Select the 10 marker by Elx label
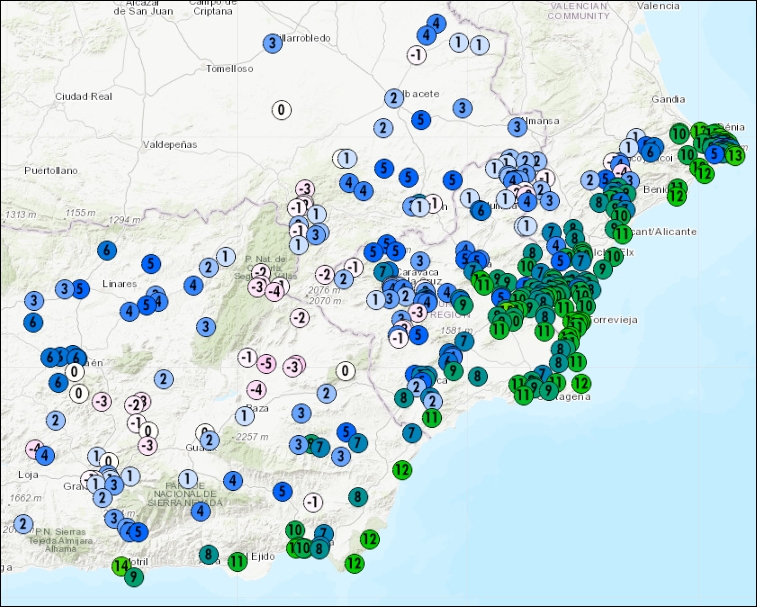This screenshot has height=607, width=757. tap(614, 256)
